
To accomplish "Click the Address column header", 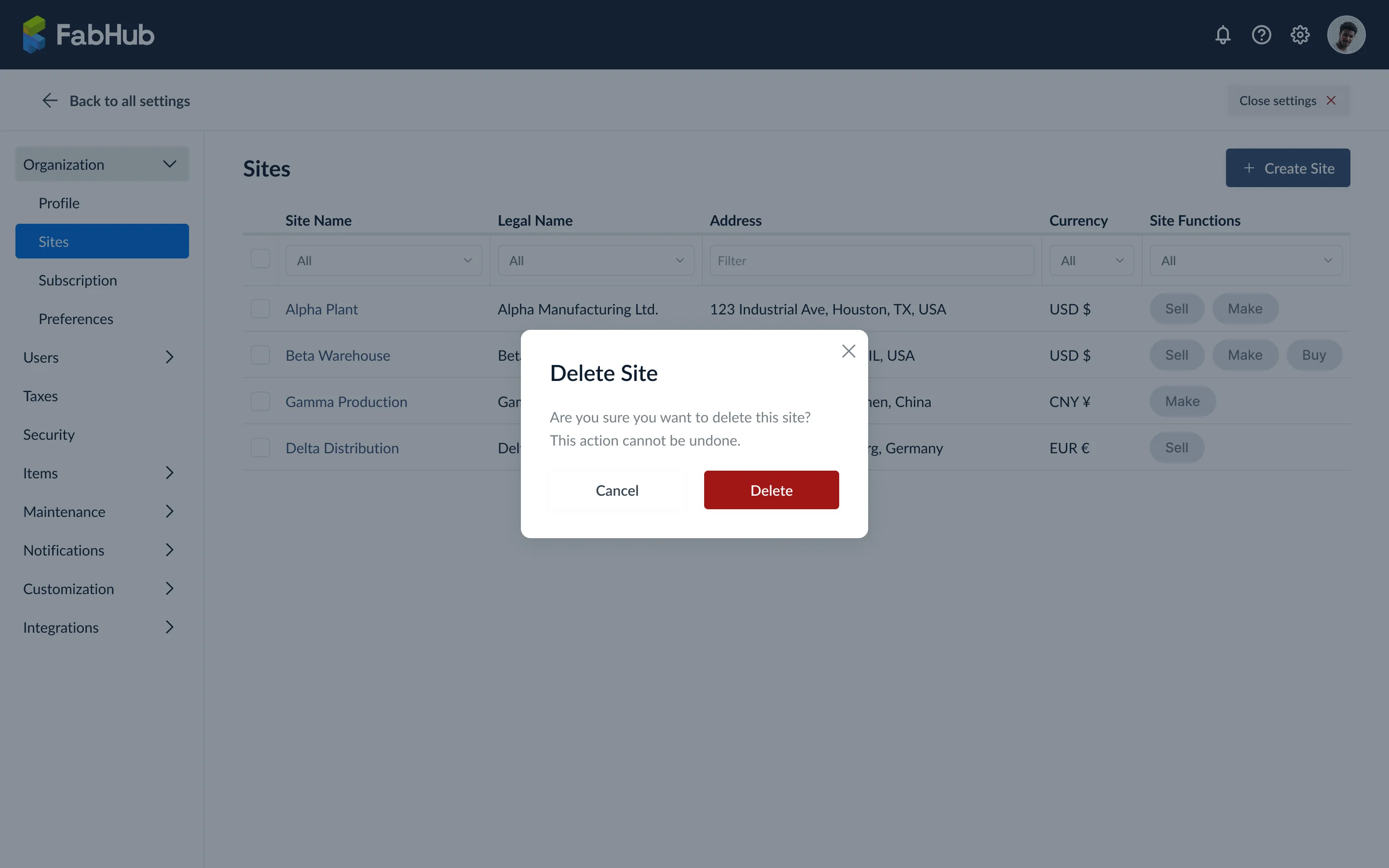I will [735, 220].
